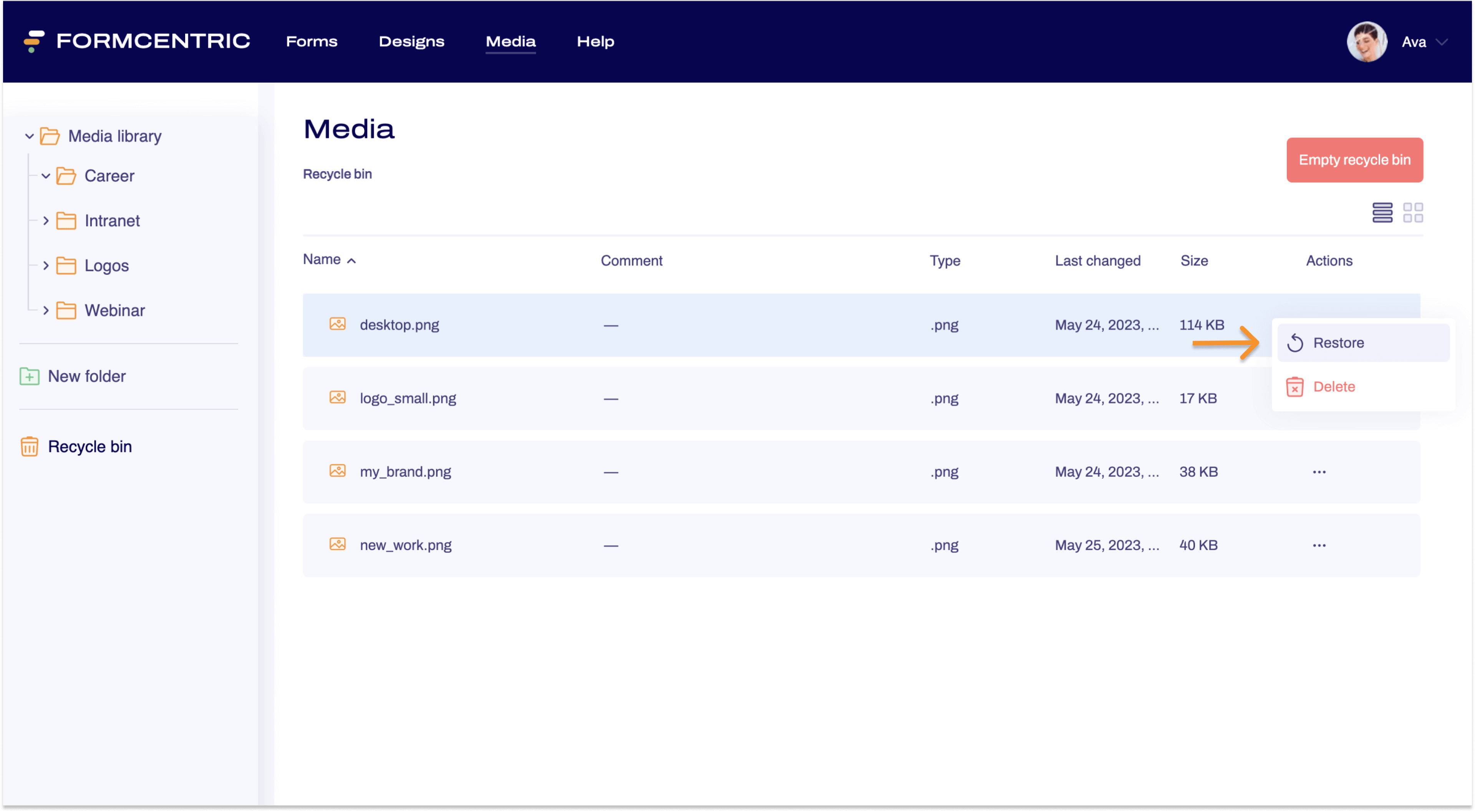The width and height of the screenshot is (1475, 812).
Task: Click the Formcentric logo icon
Action: click(33, 41)
